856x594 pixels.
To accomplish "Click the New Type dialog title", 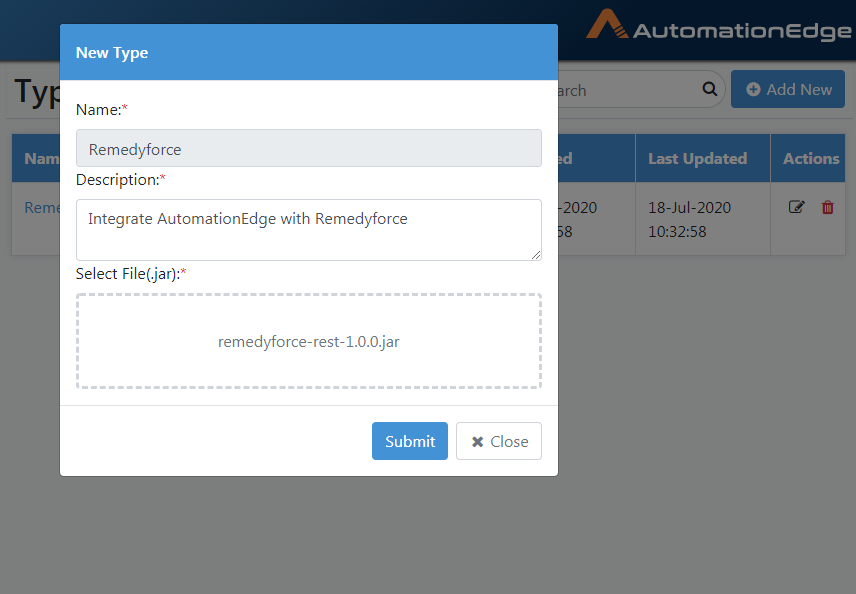I will (x=112, y=52).
